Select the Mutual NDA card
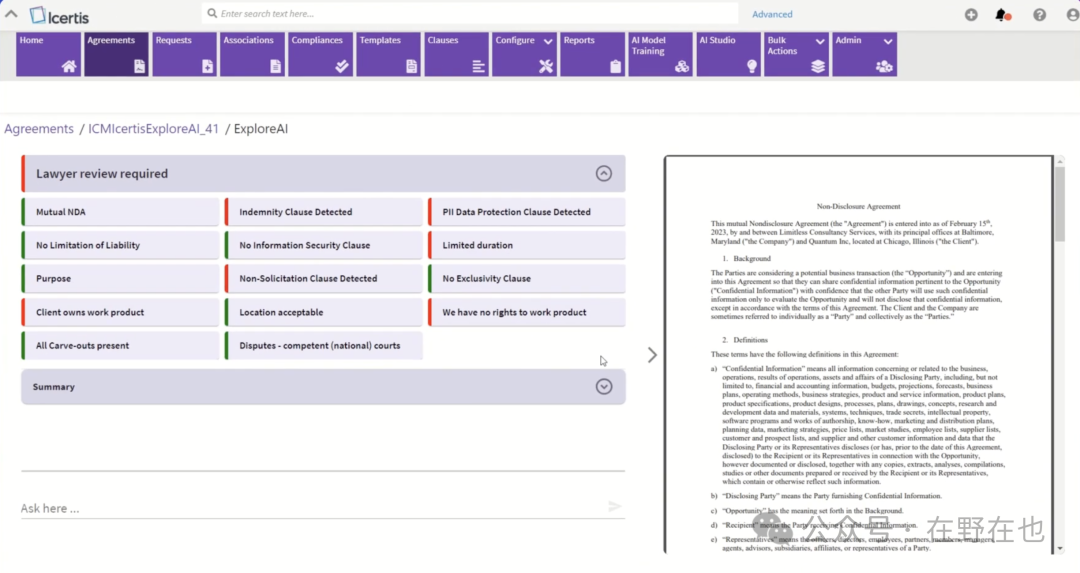 click(x=121, y=212)
